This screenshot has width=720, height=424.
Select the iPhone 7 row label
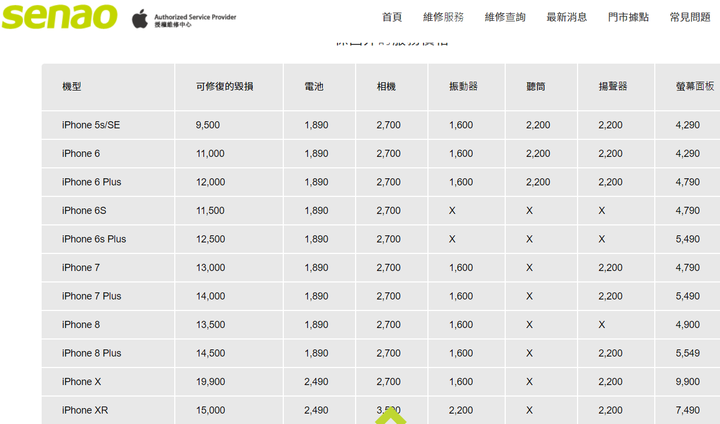point(81,267)
